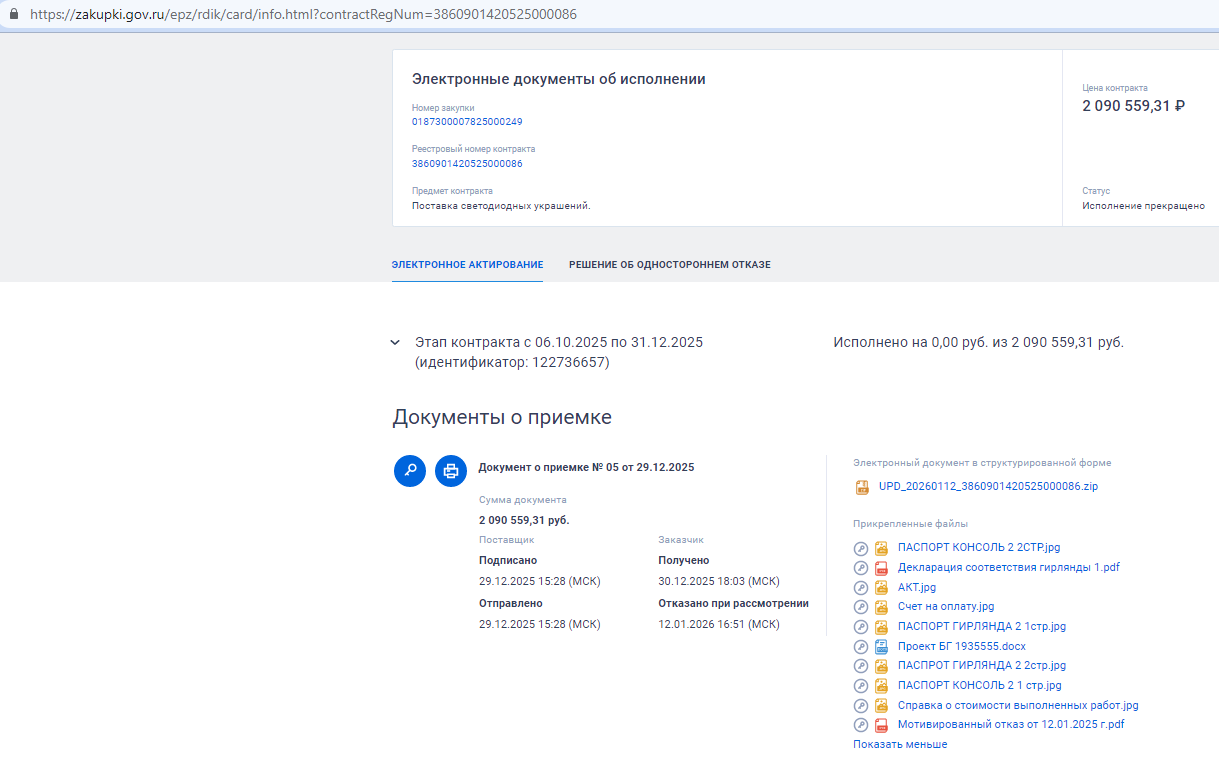Click image file icon of ПАСПОРТ КОНСОЛЬ 2 1 стр.jpg
The width and height of the screenshot is (1219, 761).
click(881, 685)
